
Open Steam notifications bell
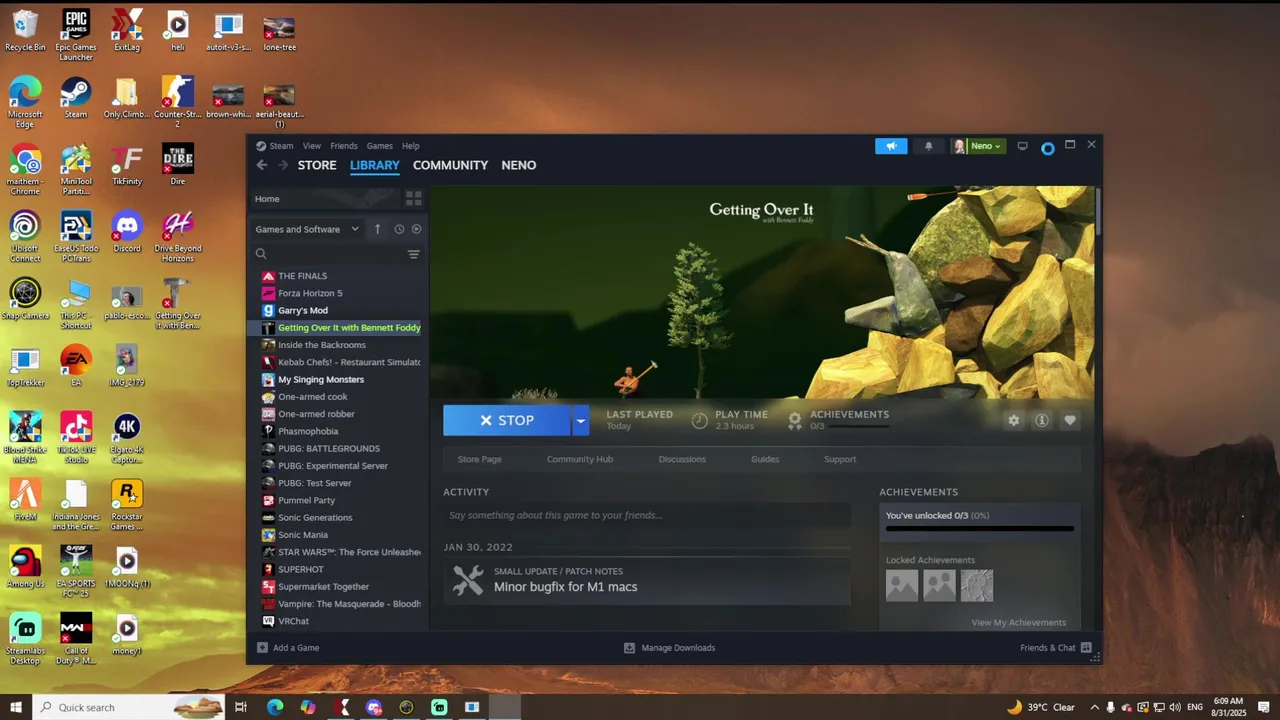coord(928,146)
